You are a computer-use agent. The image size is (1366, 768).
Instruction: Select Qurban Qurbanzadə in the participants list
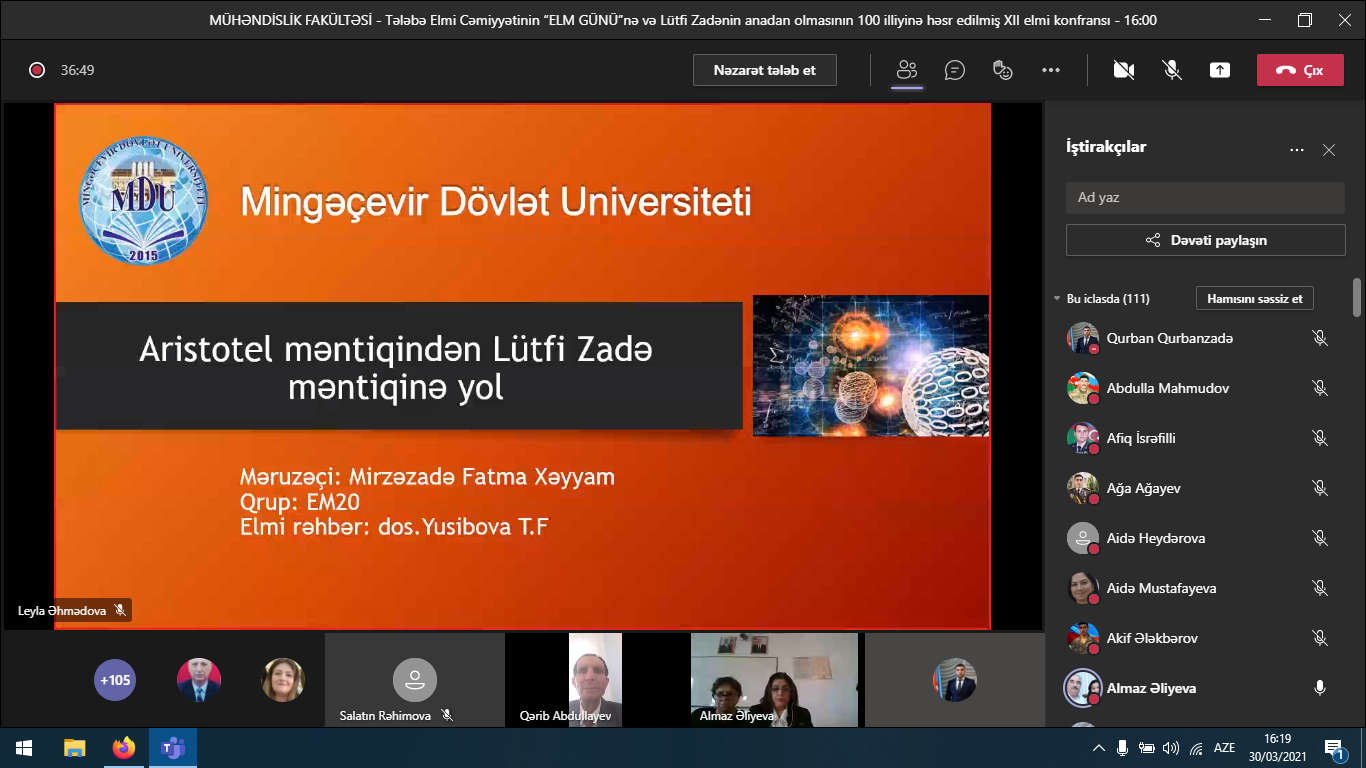(1169, 338)
